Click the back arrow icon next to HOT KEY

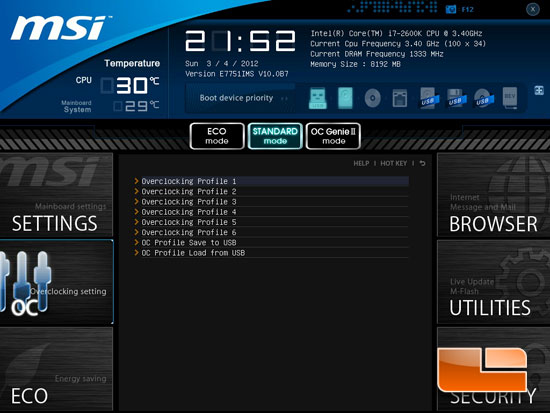[422, 164]
